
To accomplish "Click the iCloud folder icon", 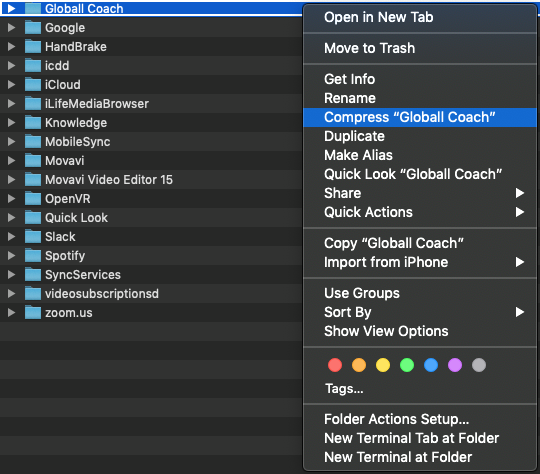I will [33, 84].
